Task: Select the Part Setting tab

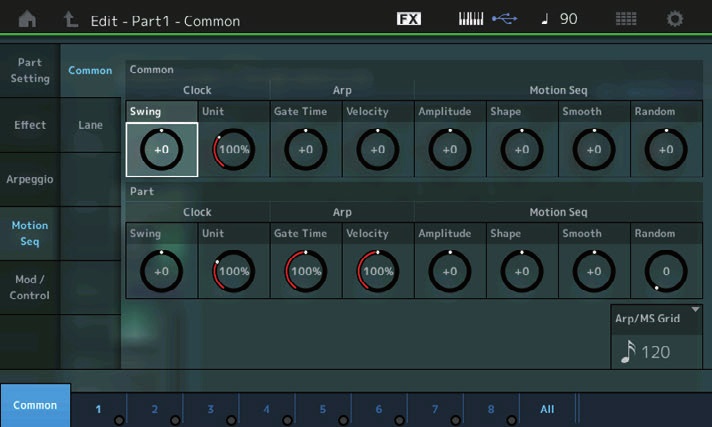Action: (x=30, y=71)
